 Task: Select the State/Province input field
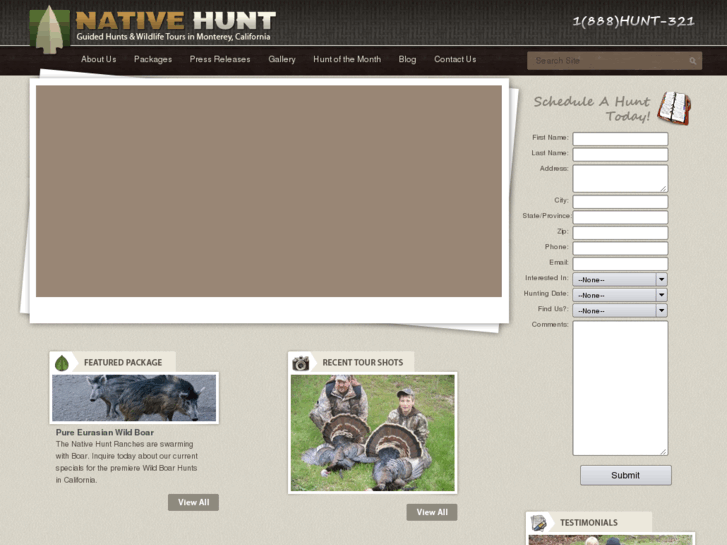click(620, 217)
